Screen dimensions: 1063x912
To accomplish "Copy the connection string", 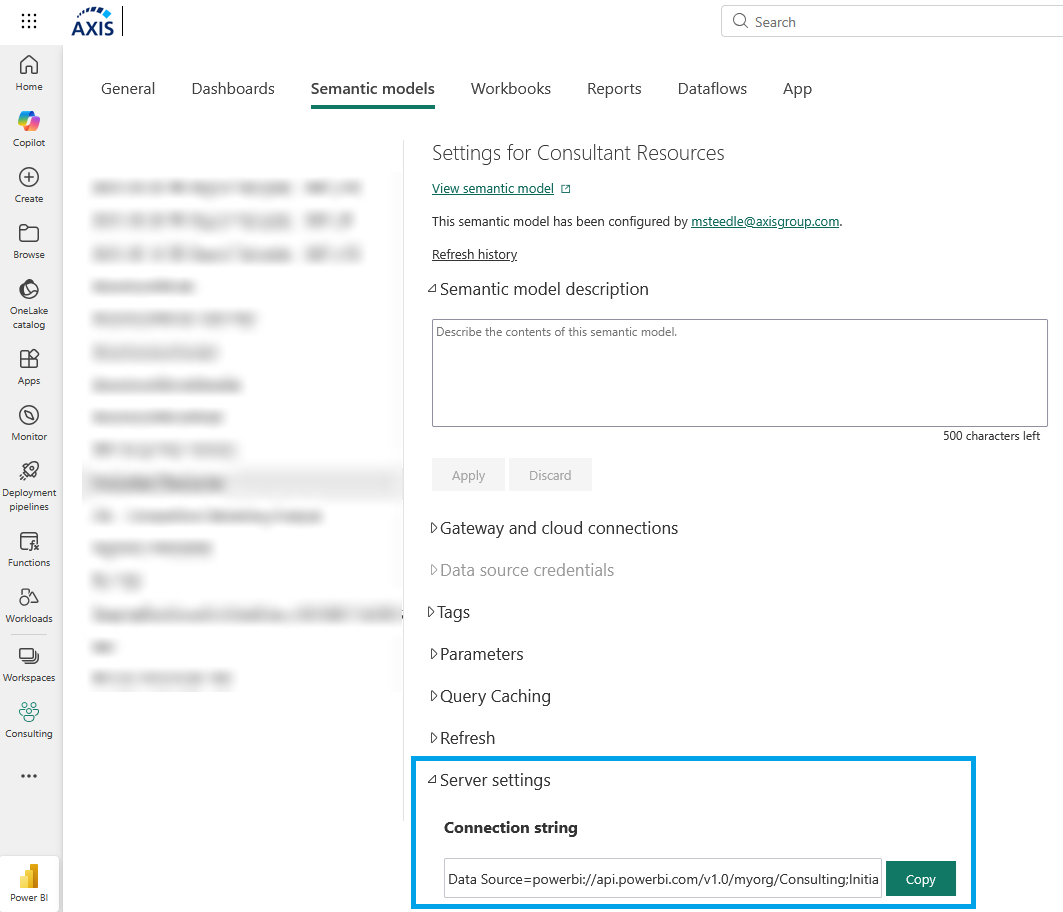I will pyautogui.click(x=920, y=878).
